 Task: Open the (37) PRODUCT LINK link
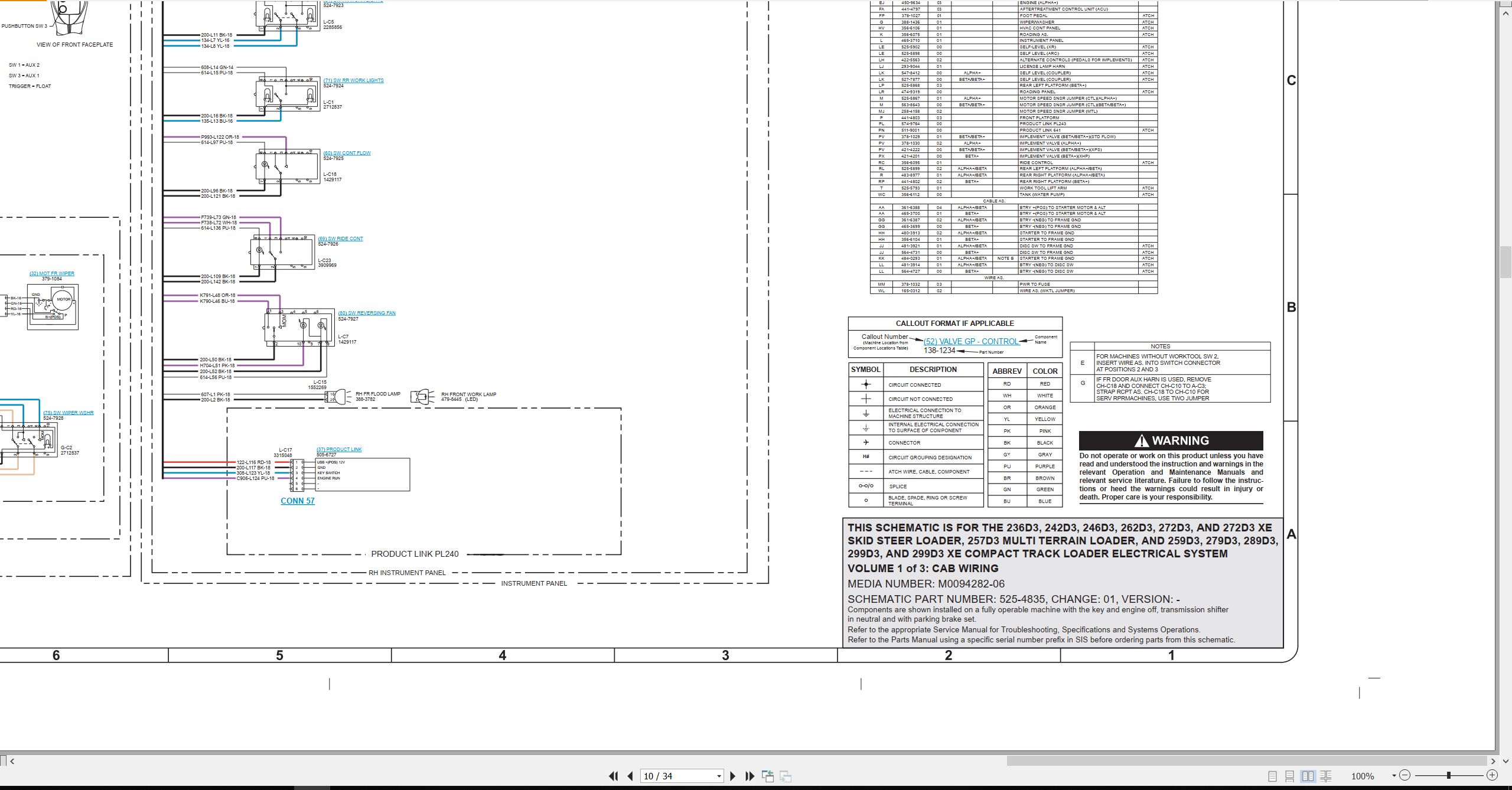[x=339, y=449]
